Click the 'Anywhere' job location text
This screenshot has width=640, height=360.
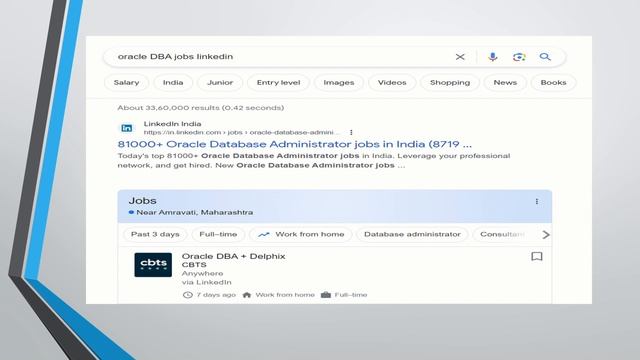pyautogui.click(x=202, y=273)
